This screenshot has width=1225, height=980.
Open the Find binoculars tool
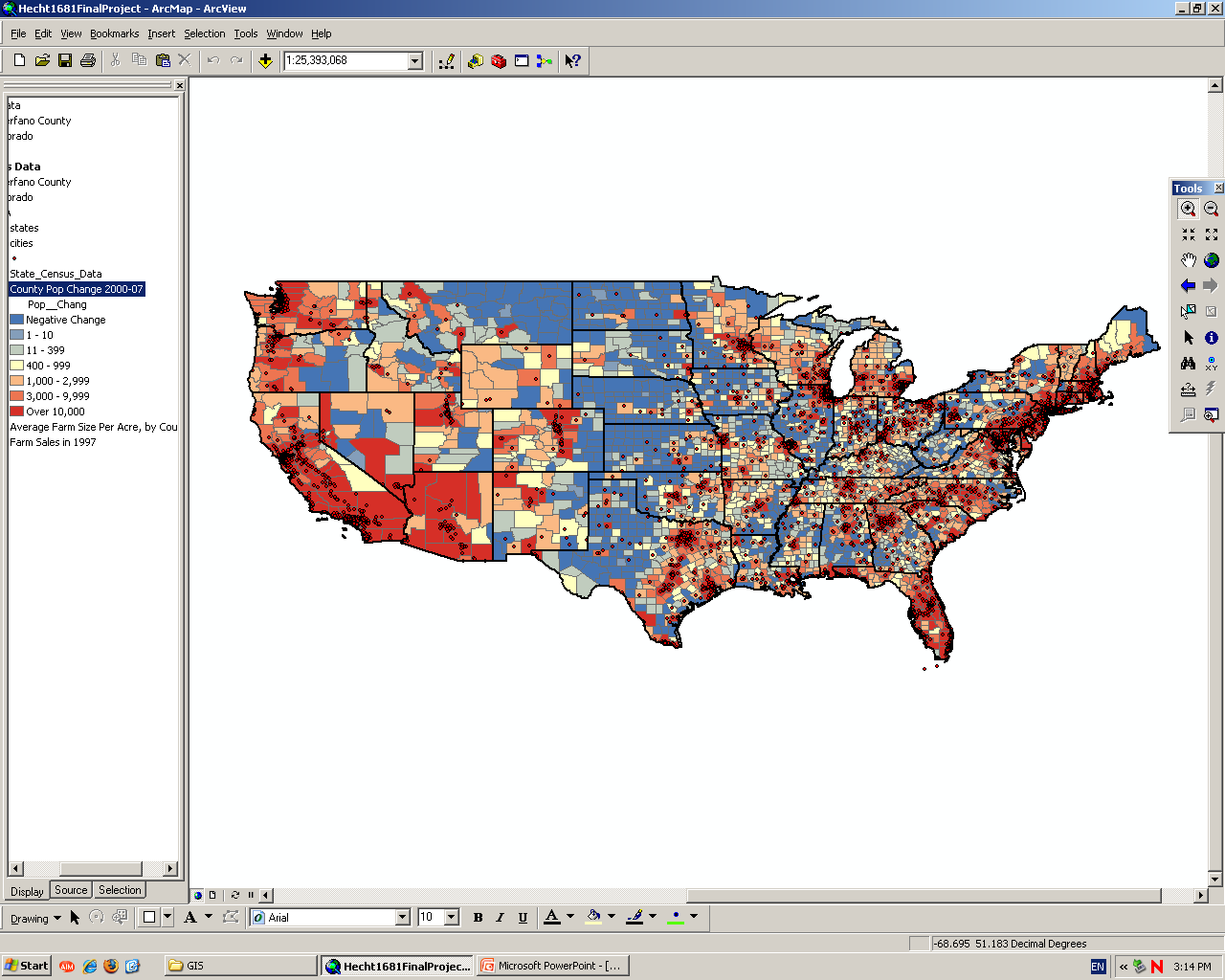pyautogui.click(x=1188, y=364)
